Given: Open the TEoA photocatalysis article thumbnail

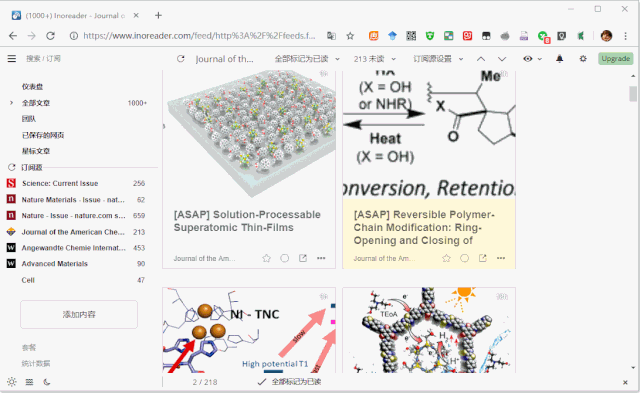Looking at the screenshot, I should click(429, 330).
